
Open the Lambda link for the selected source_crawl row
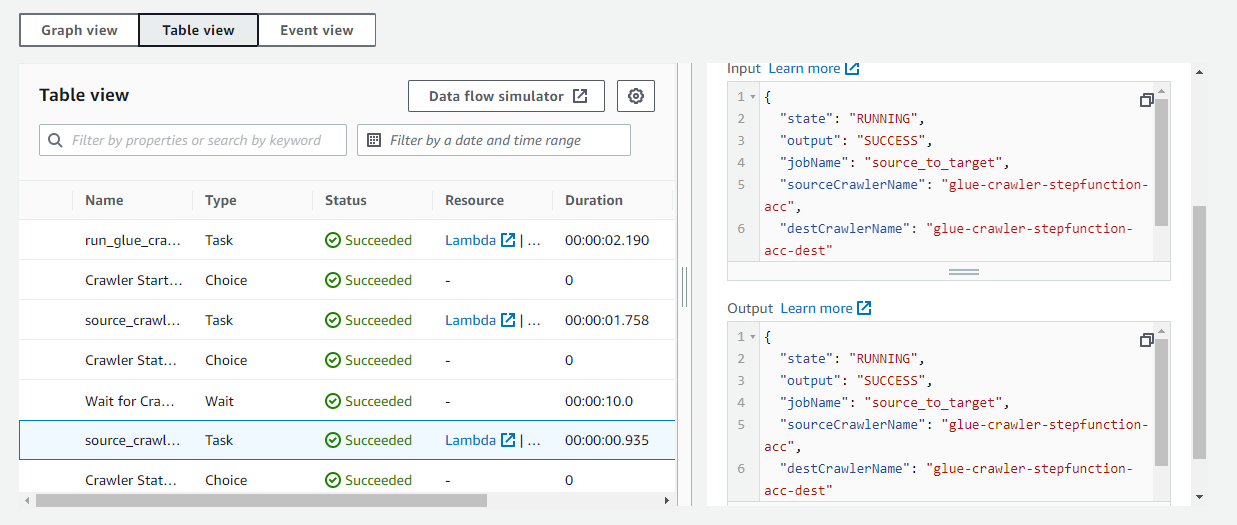[x=471, y=440]
